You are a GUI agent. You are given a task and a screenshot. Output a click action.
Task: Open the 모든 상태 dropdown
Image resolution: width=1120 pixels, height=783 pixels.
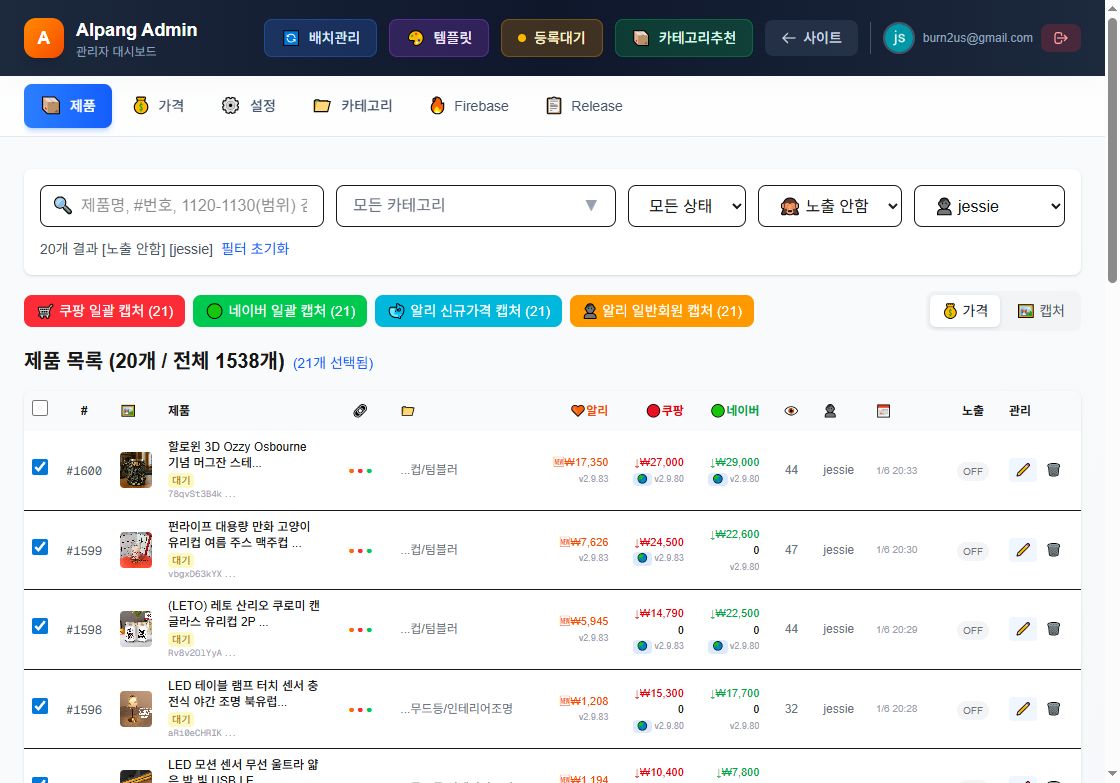pos(687,206)
